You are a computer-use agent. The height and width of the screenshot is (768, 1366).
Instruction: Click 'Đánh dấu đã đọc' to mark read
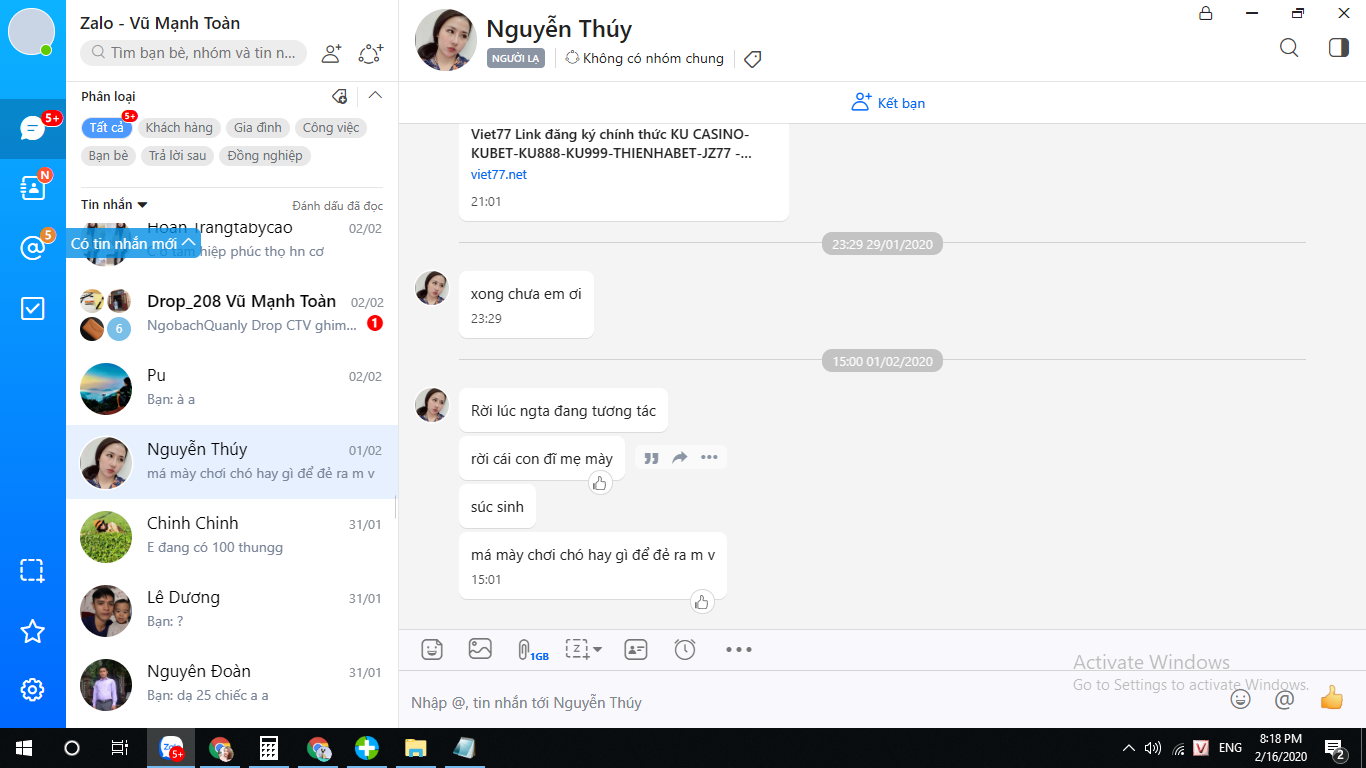pyautogui.click(x=338, y=206)
